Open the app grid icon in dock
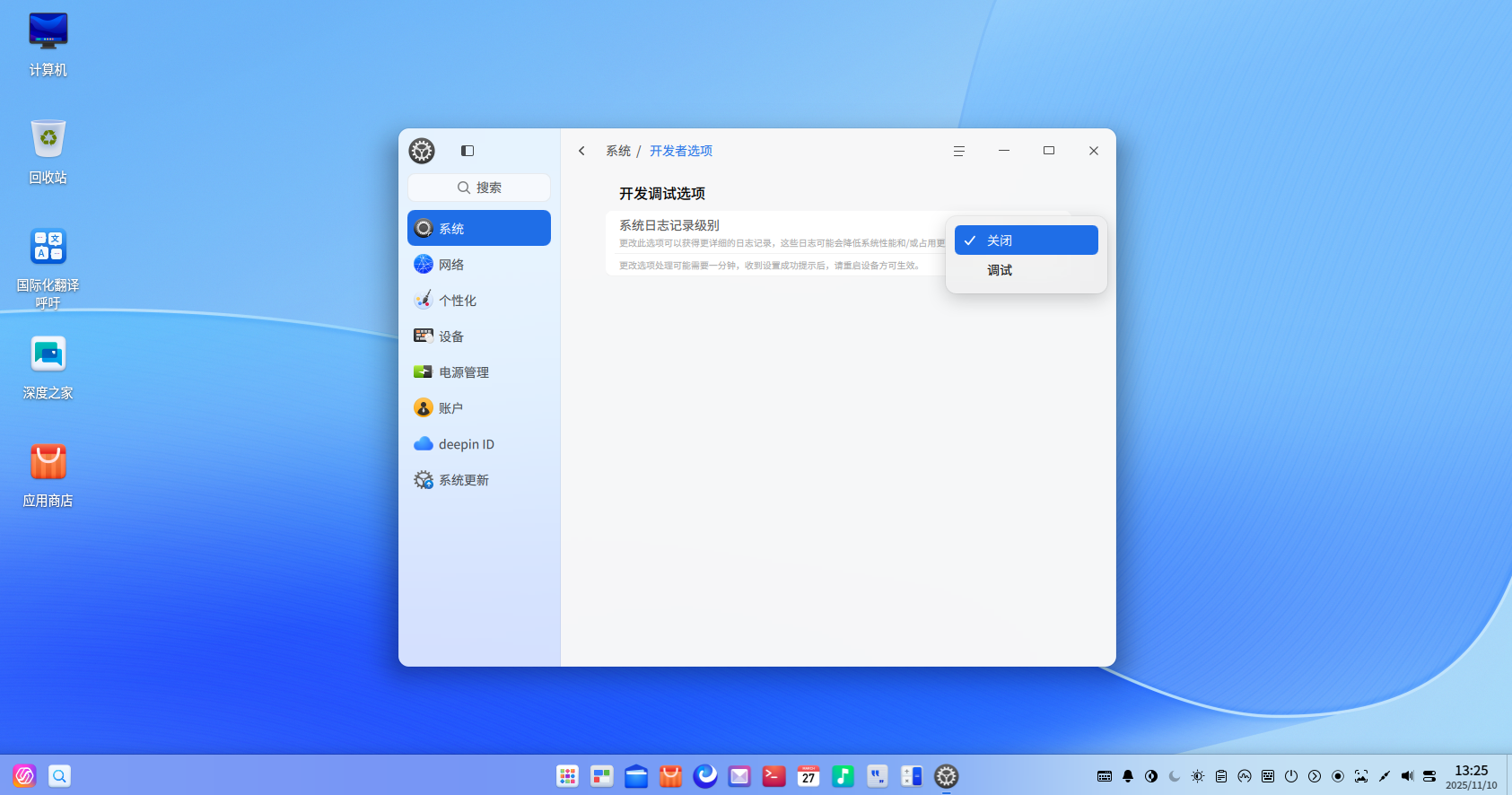 pos(567,776)
